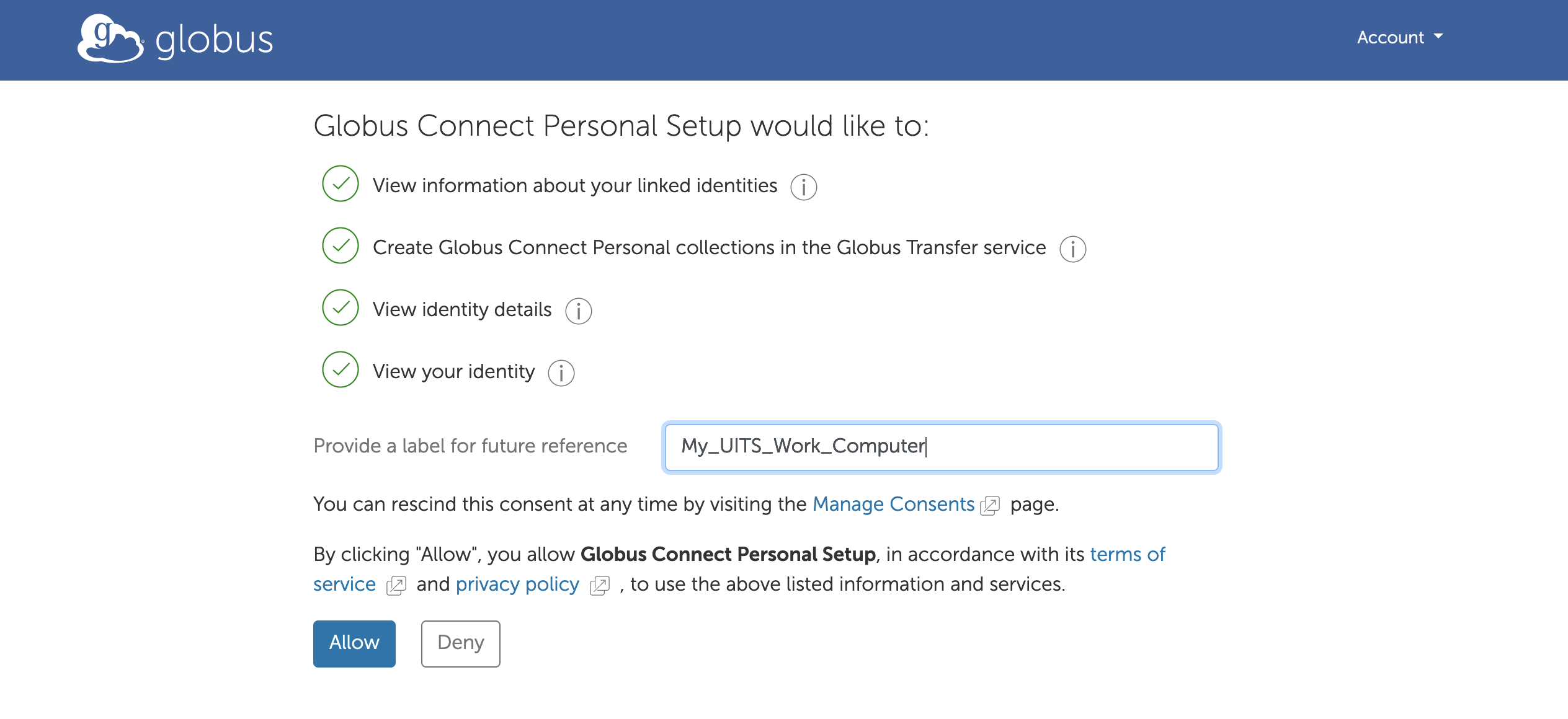1568x719 pixels.
Task: Click green checkmark for Create collections permission
Action: [x=341, y=245]
